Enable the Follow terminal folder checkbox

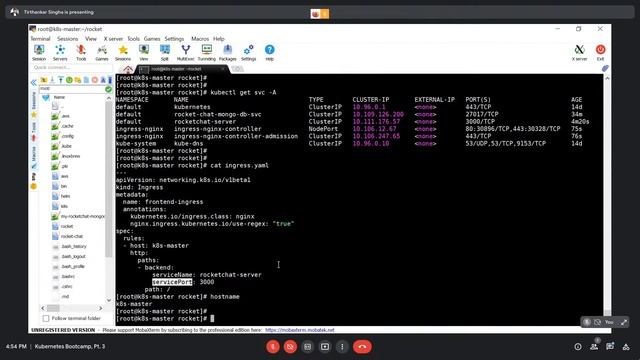(46, 318)
